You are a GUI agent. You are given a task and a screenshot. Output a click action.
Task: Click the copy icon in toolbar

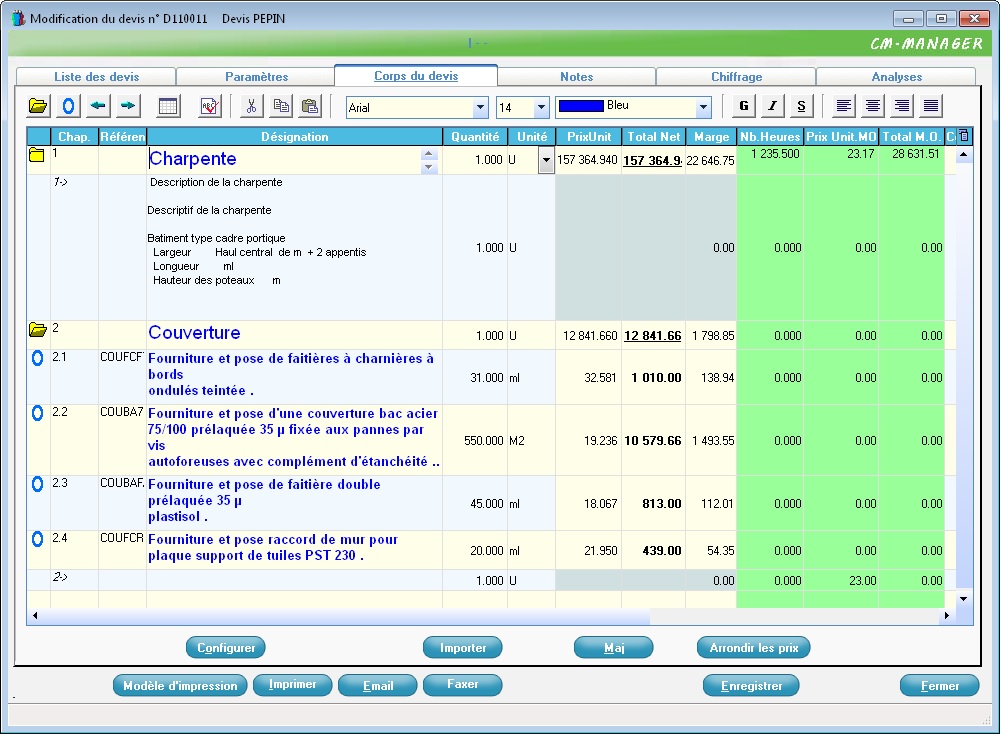pyautogui.click(x=281, y=106)
